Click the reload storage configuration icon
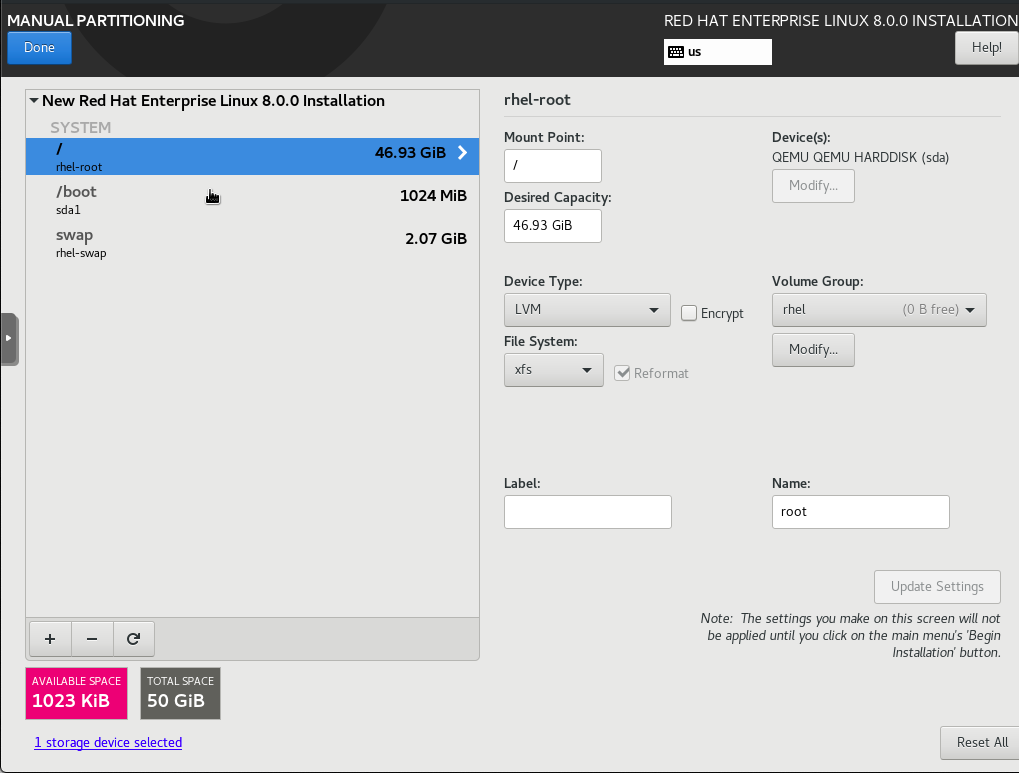 pyautogui.click(x=133, y=639)
